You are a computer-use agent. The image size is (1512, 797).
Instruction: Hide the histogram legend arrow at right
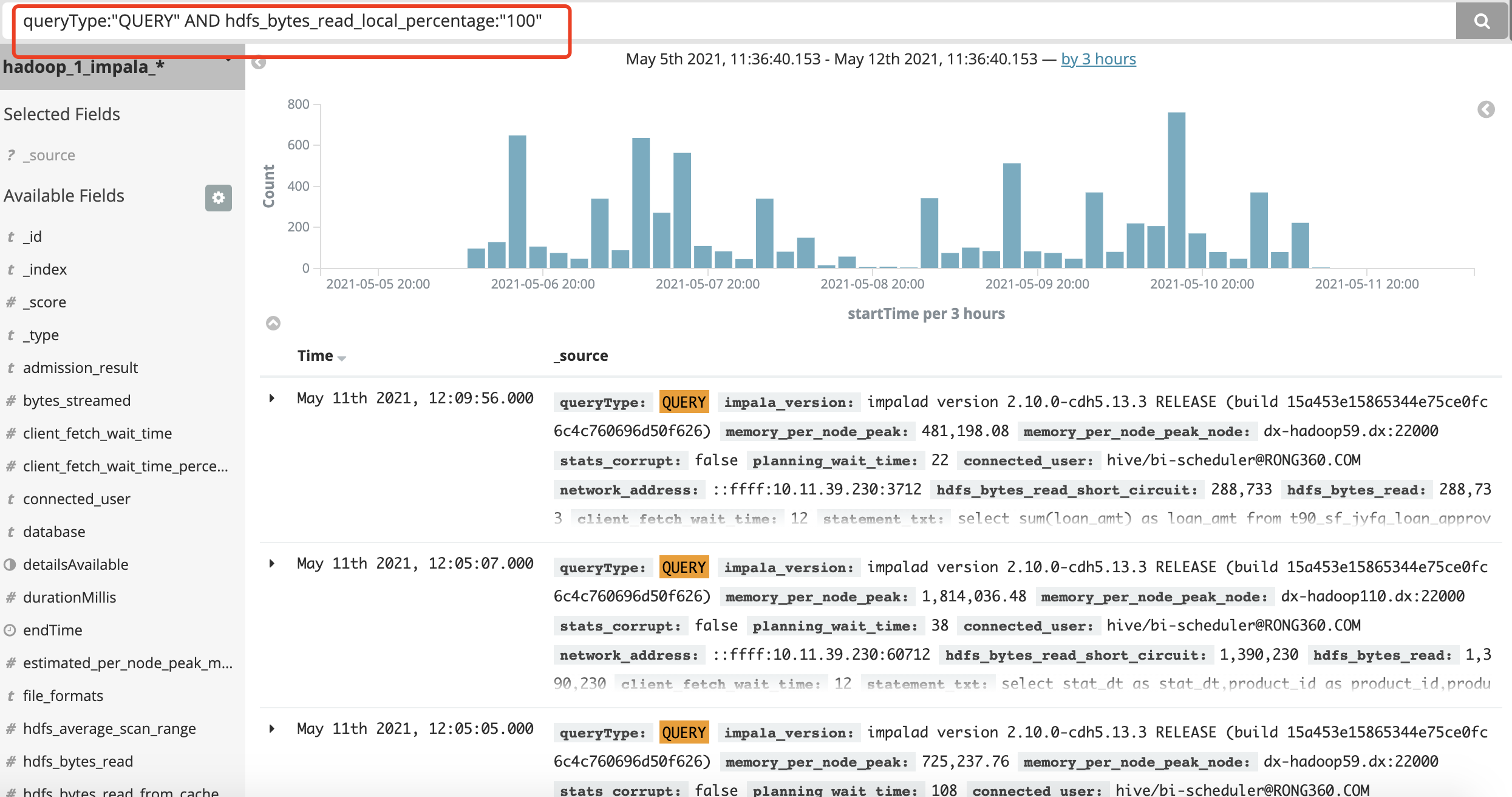pos(1486,109)
